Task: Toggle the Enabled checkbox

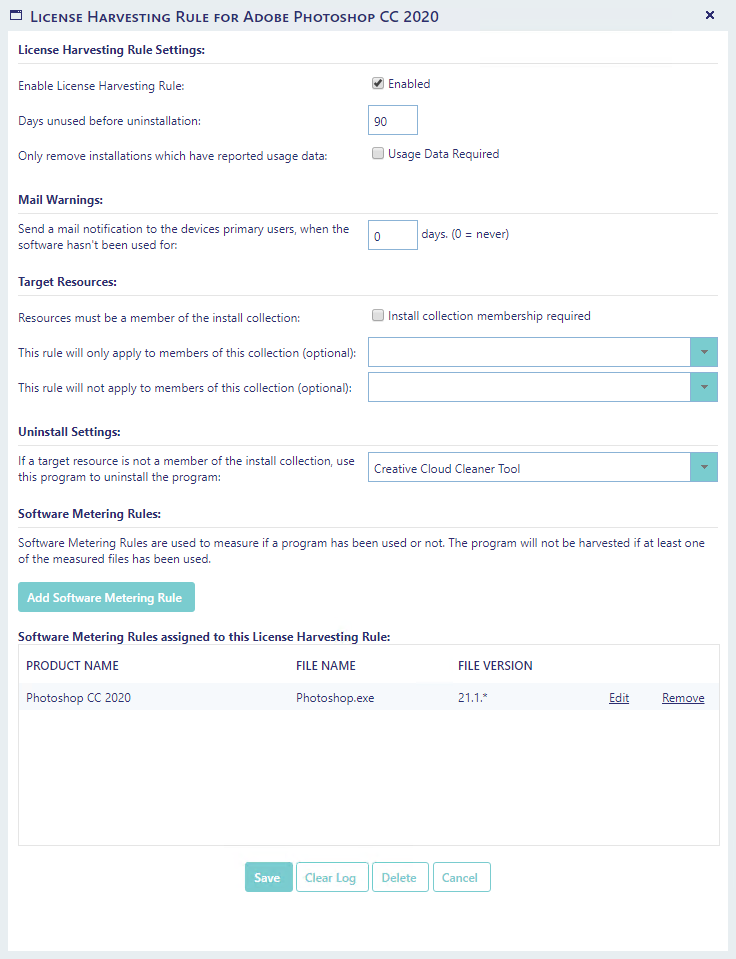Action: pos(378,84)
